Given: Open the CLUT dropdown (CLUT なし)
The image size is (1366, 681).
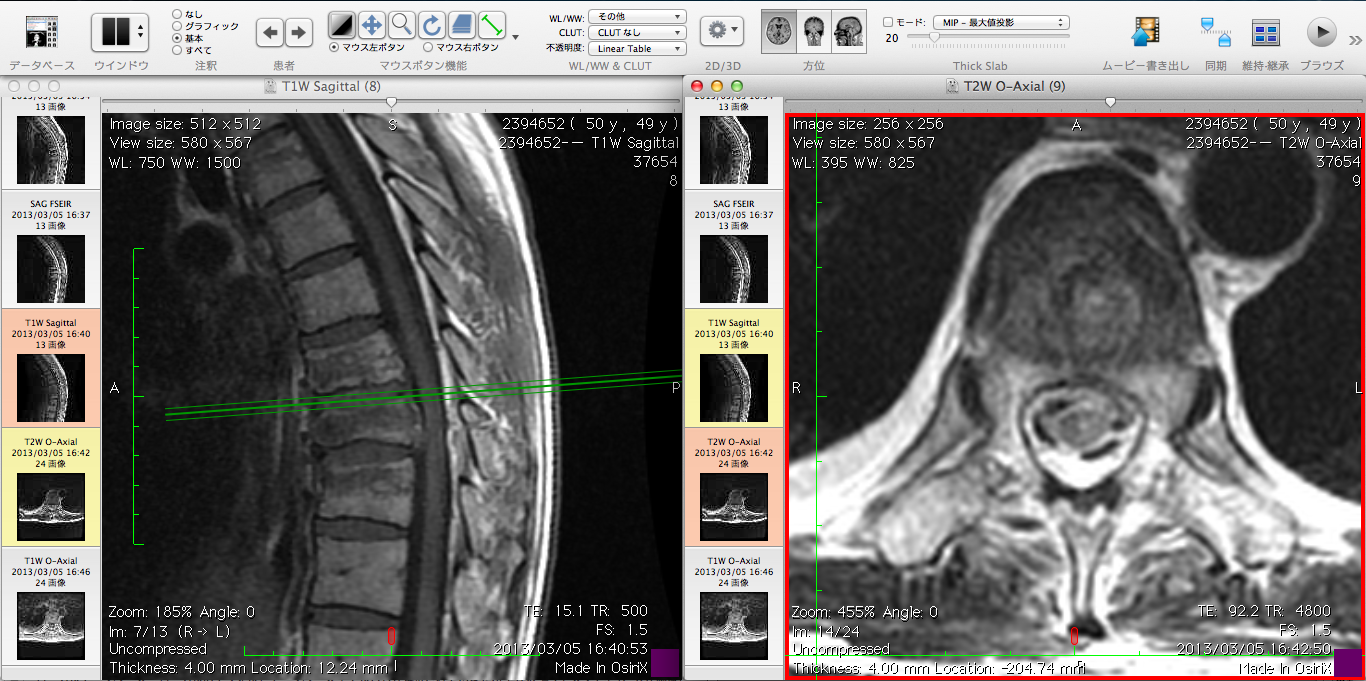Looking at the screenshot, I should pyautogui.click(x=637, y=33).
